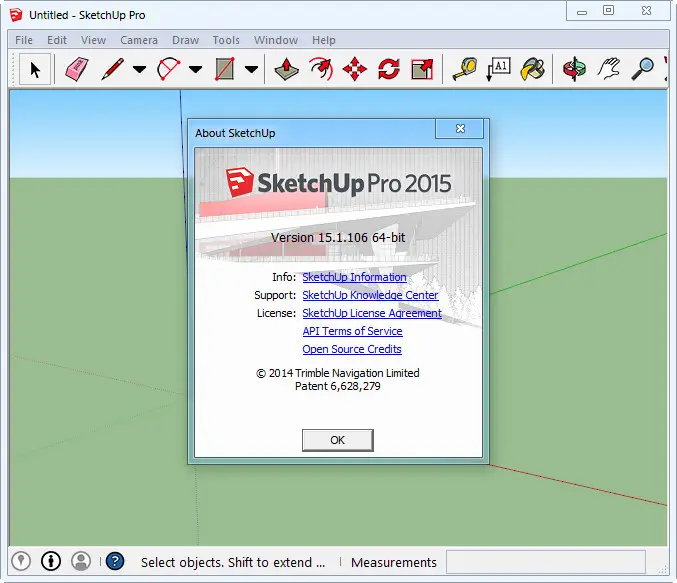Open the Tools menu
The height and width of the screenshot is (583, 677).
point(226,40)
